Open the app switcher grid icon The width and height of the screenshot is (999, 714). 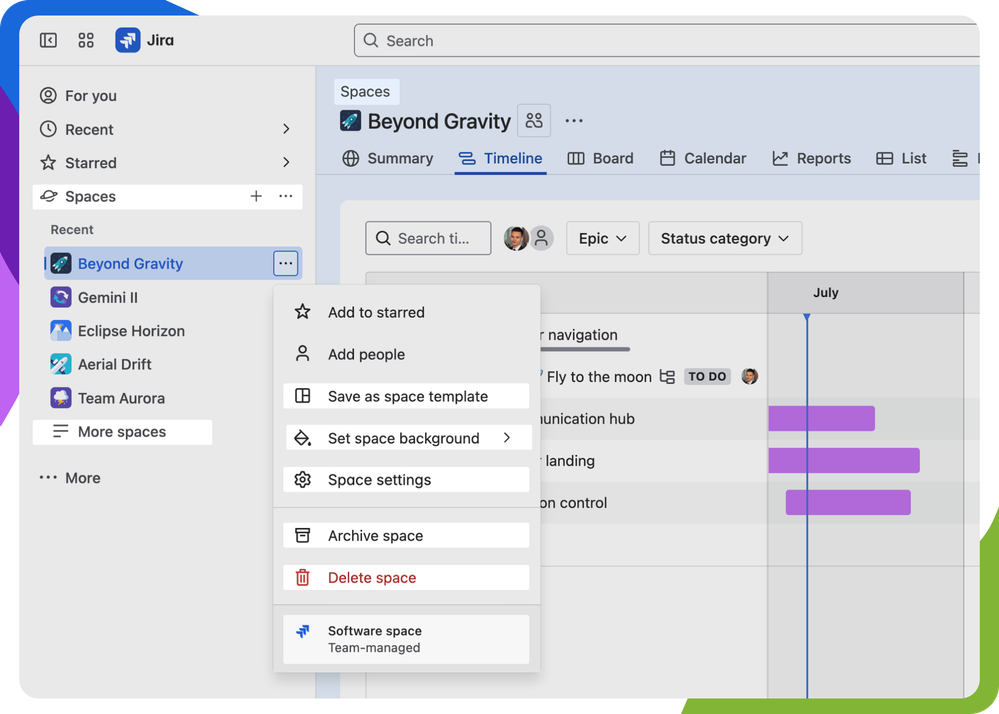pyautogui.click(x=86, y=40)
